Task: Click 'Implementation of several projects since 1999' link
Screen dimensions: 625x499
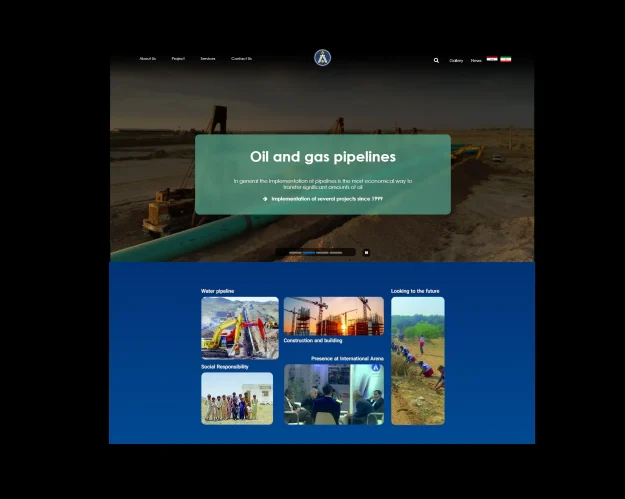Action: (x=327, y=199)
